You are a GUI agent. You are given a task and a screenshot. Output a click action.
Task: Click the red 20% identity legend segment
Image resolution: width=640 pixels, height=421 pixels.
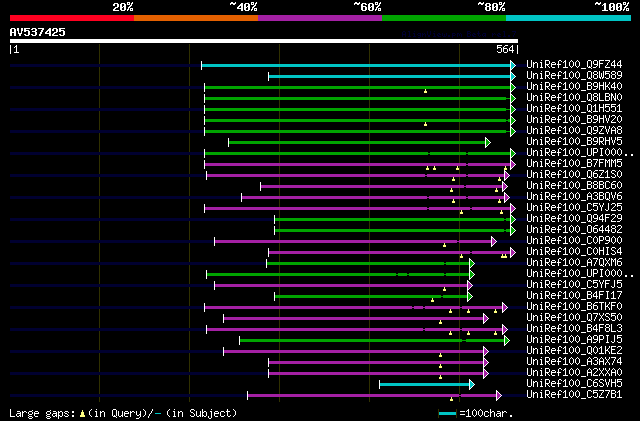point(72,18)
